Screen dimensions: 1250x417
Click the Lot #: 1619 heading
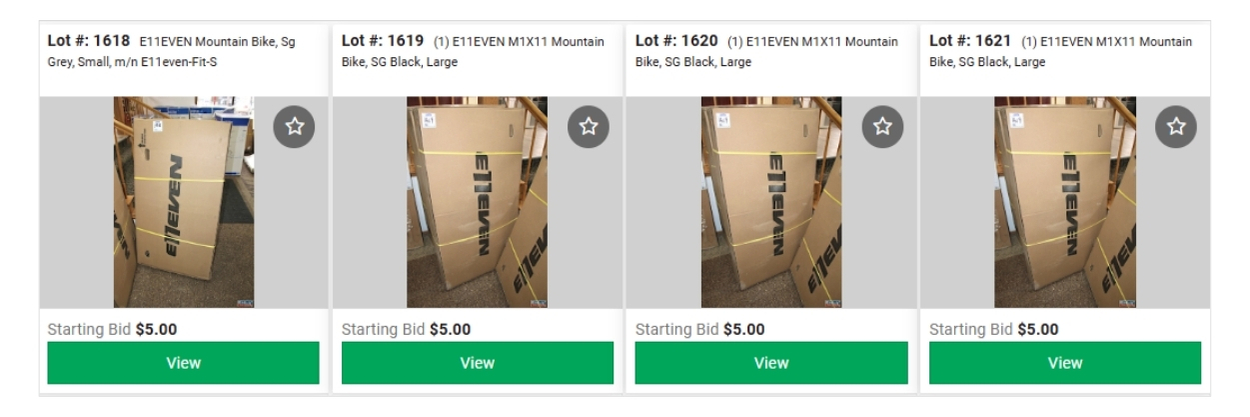(383, 41)
